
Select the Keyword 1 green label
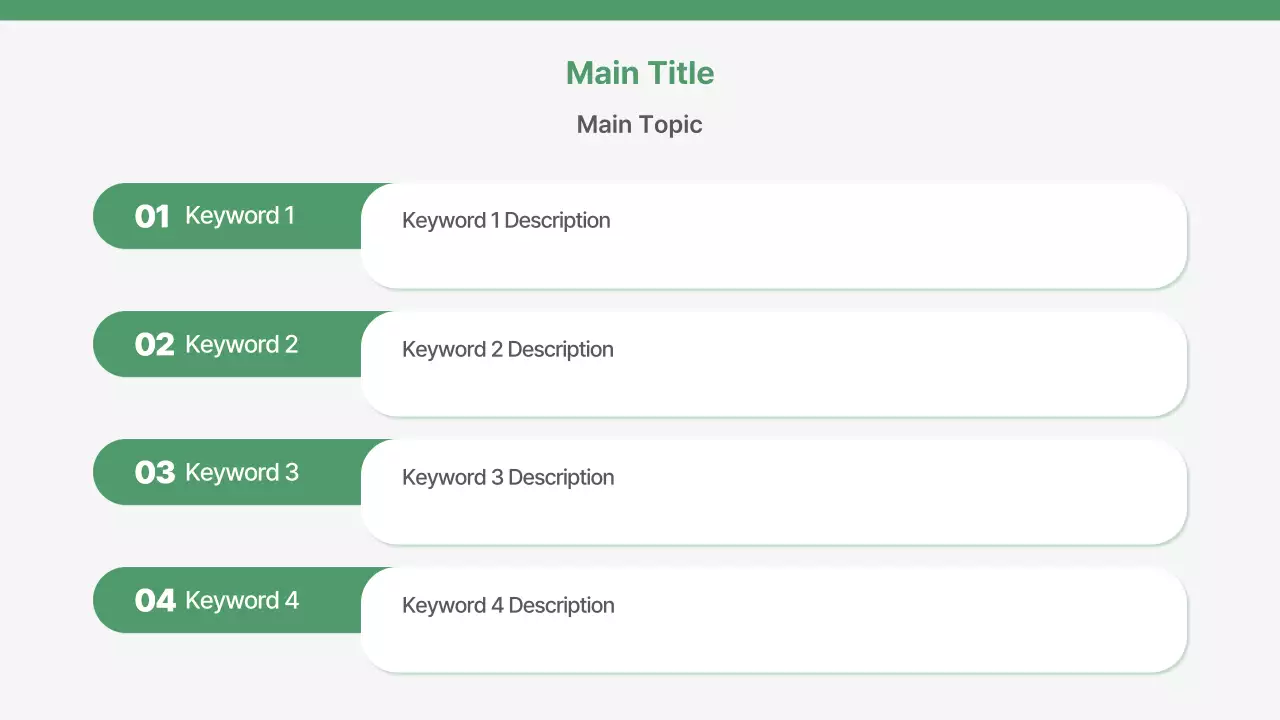click(x=240, y=215)
